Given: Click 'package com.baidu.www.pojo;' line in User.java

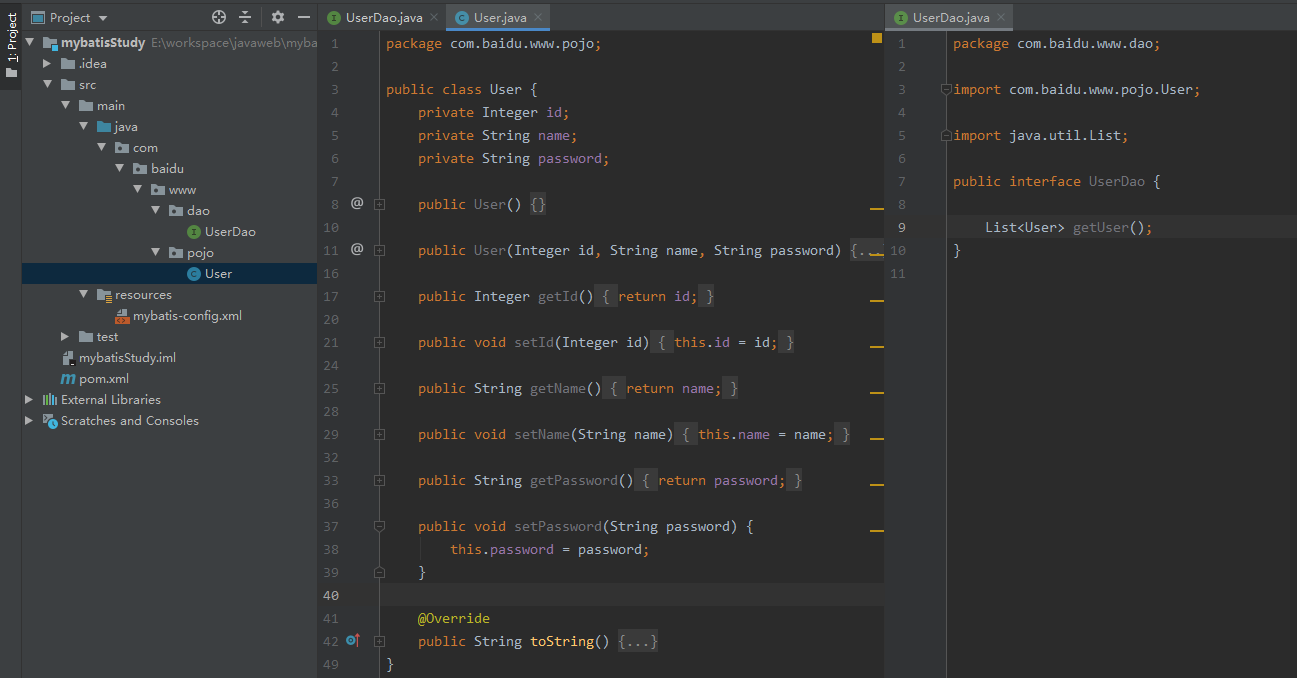Looking at the screenshot, I should pyautogui.click(x=493, y=43).
